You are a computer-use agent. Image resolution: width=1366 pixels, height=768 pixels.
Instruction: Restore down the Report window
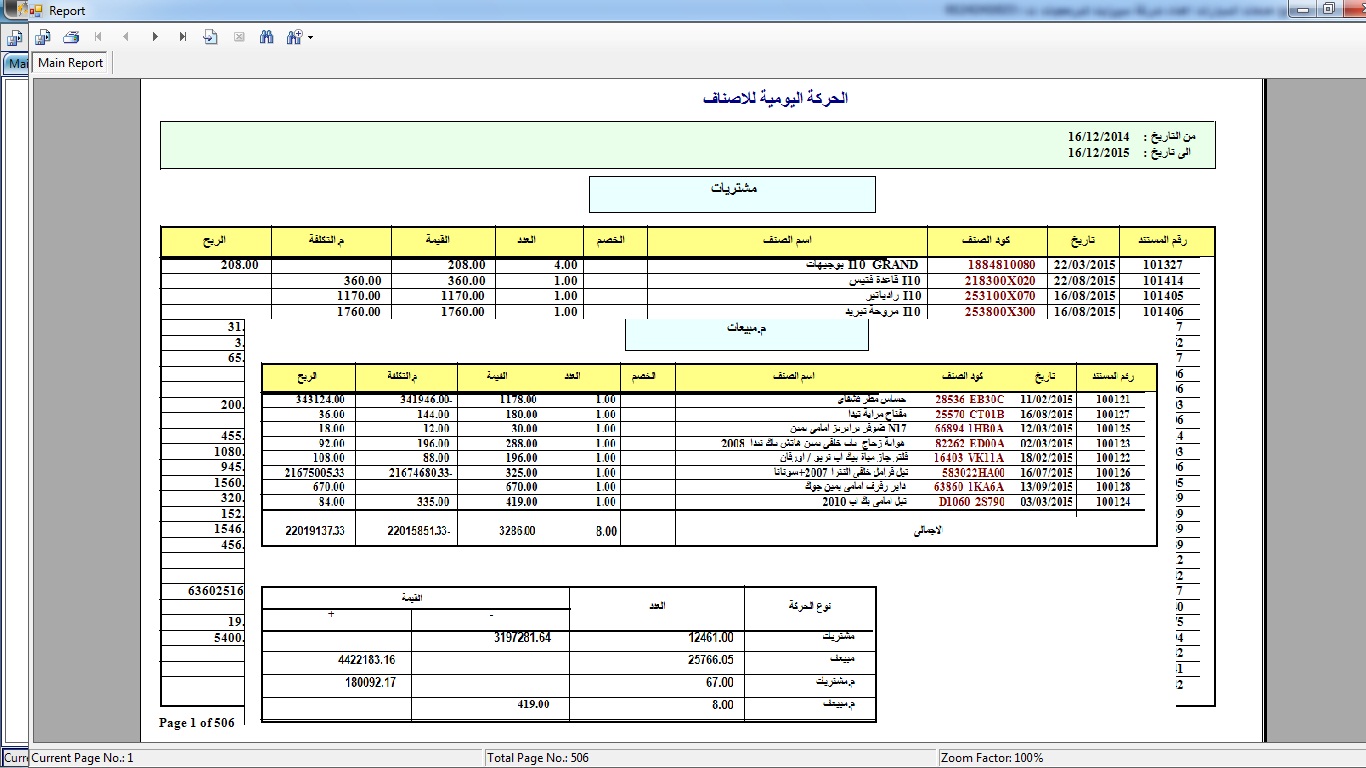[1328, 9]
